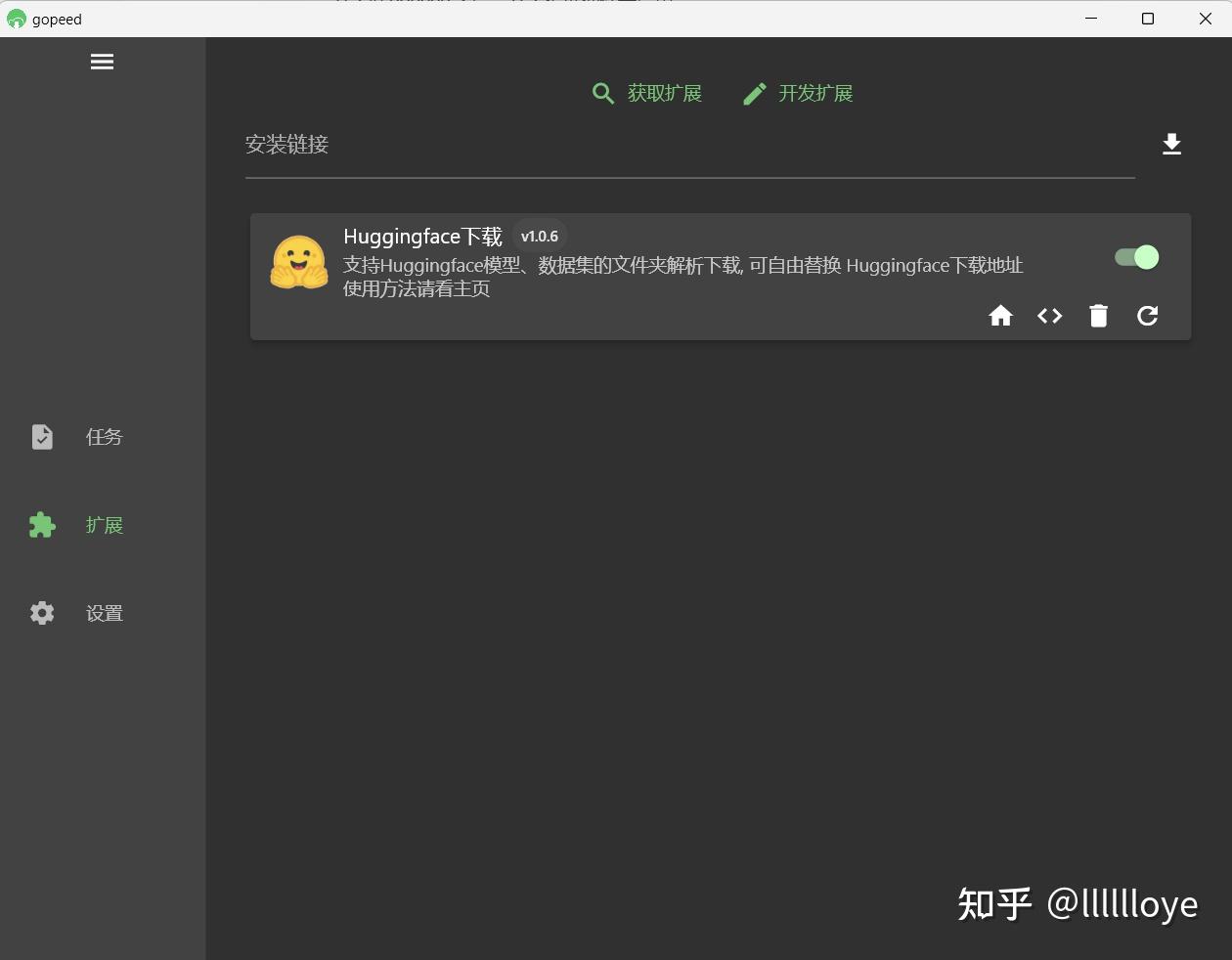This screenshot has width=1232, height=960.
Task: Click the pencil icon beside 开发扩展
Action: coord(754,93)
